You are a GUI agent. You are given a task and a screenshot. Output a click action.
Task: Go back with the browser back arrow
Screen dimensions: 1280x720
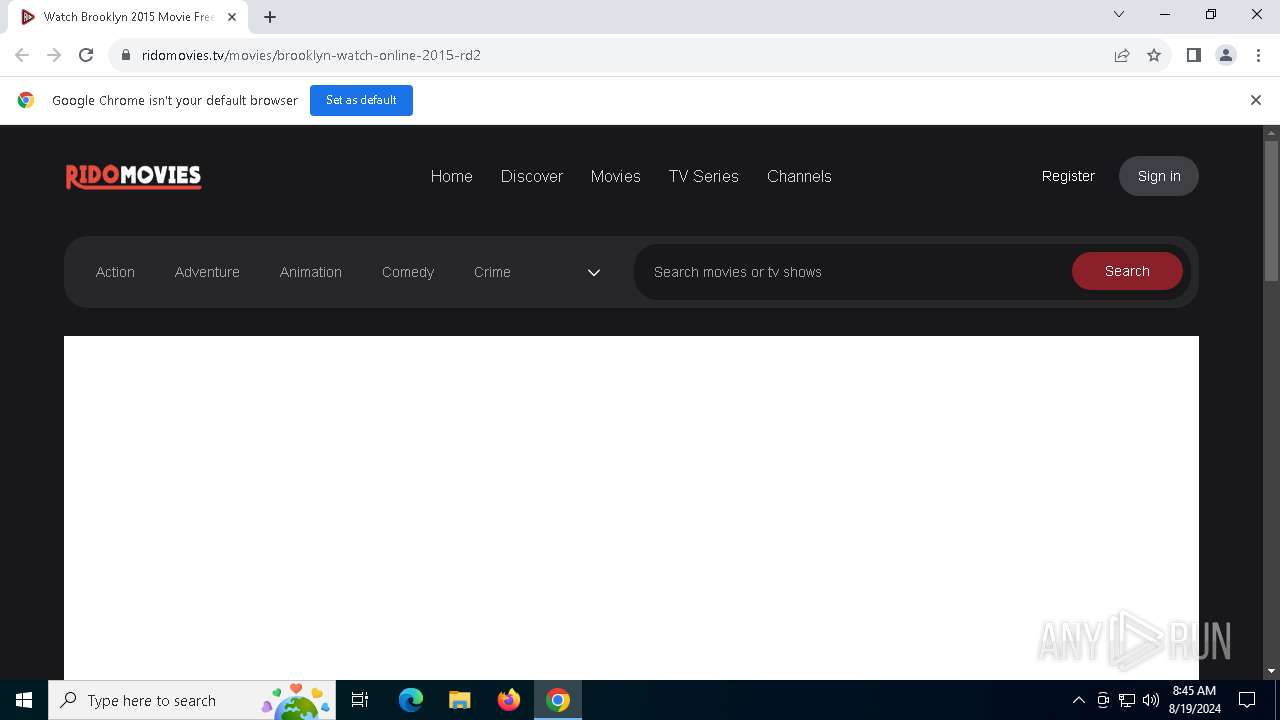(22, 55)
